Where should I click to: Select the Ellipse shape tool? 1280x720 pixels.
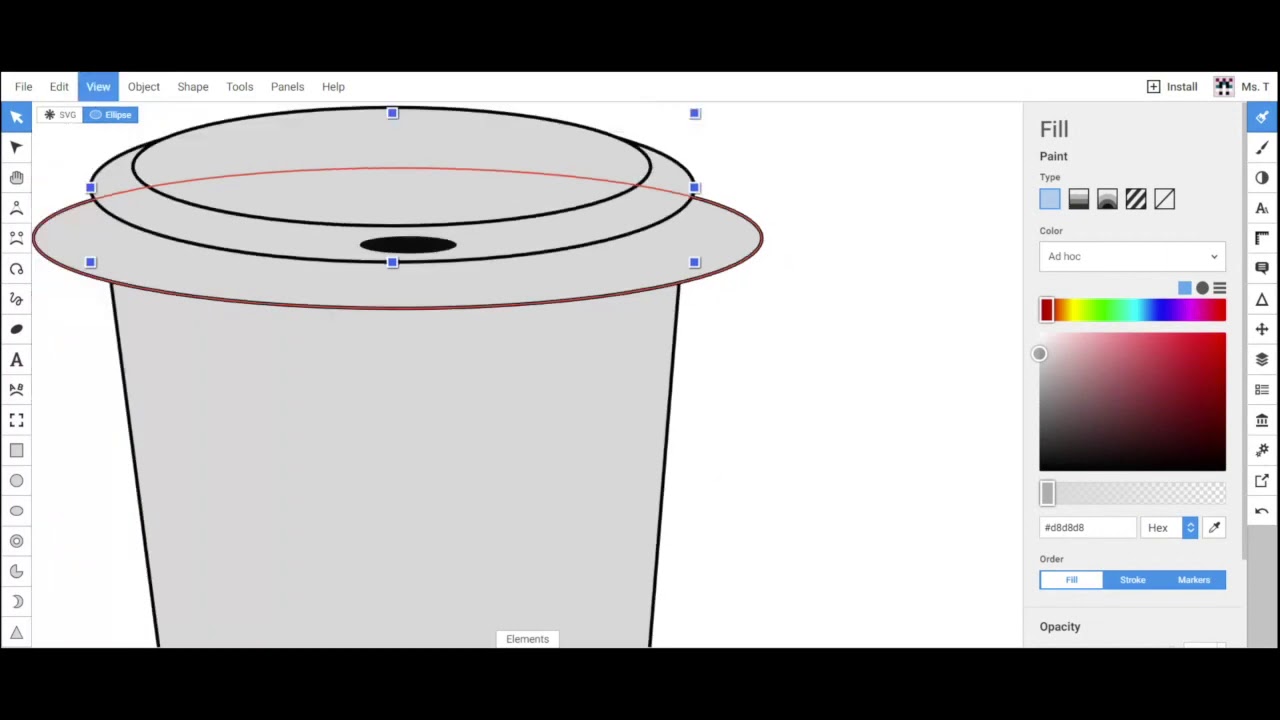pos(16,511)
